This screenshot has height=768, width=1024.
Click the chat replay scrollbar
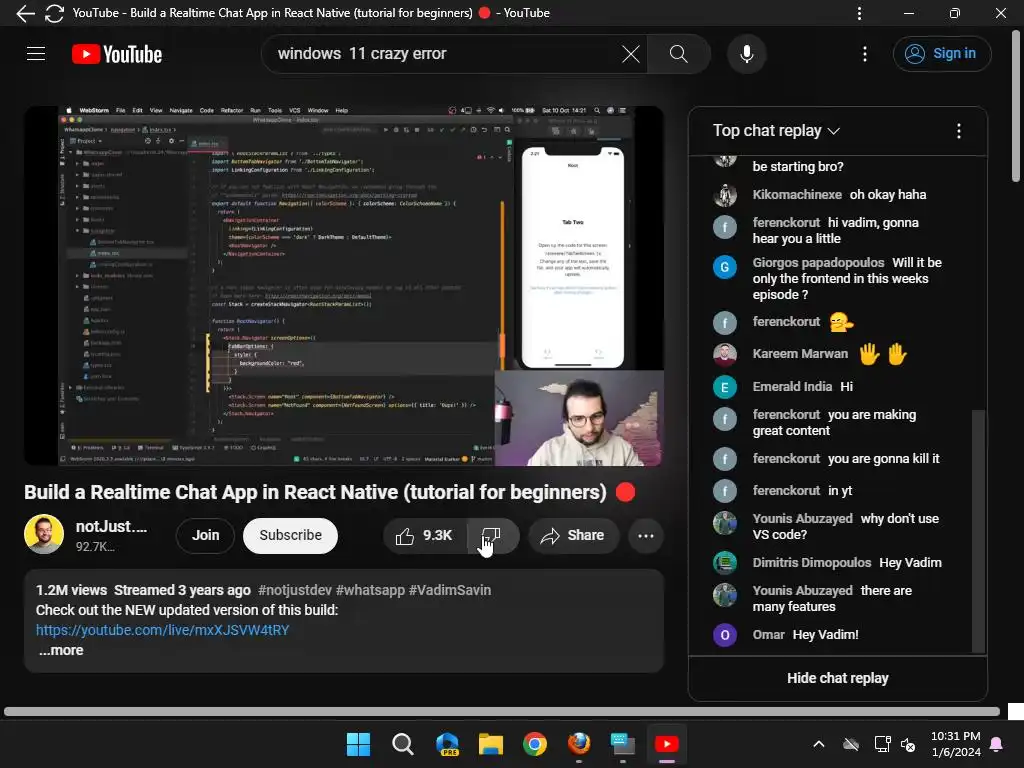coord(978,531)
